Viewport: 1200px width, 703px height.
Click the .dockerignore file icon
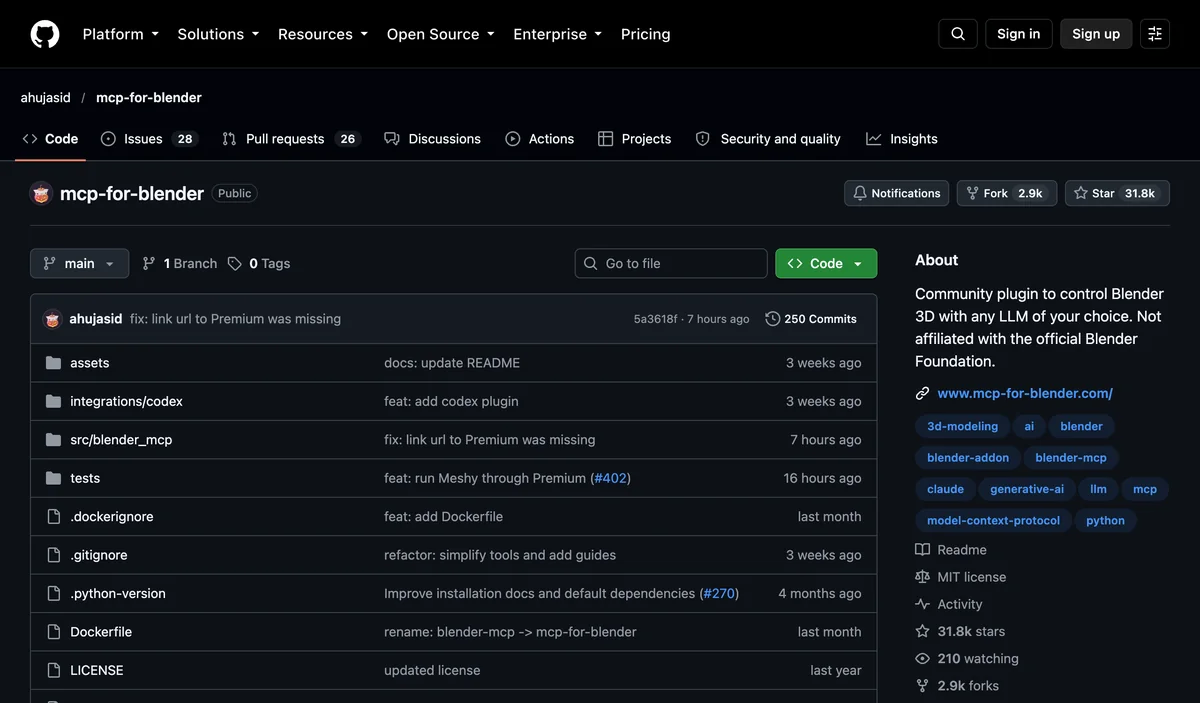click(x=54, y=517)
